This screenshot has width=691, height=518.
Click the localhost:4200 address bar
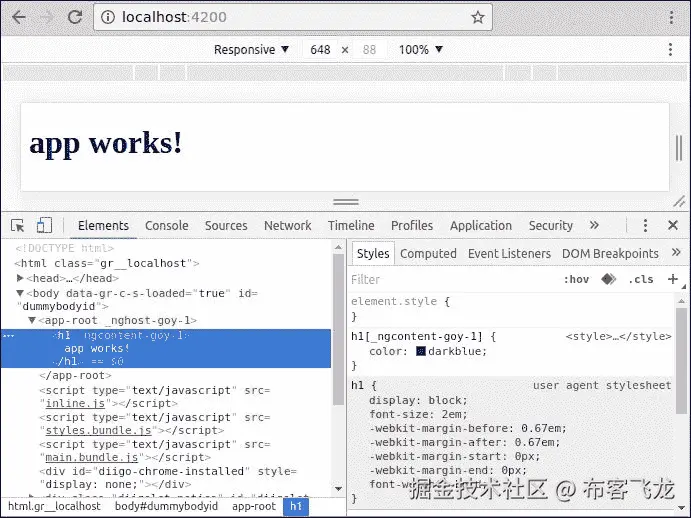293,17
